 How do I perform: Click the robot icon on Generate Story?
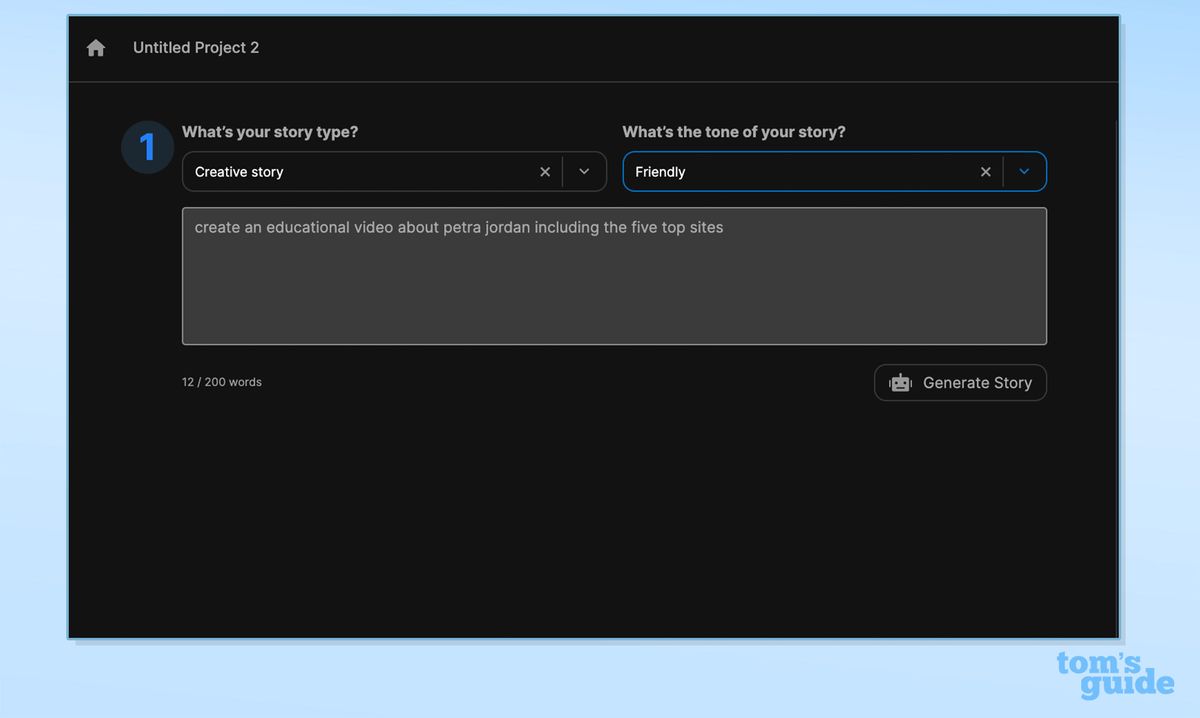click(x=899, y=383)
